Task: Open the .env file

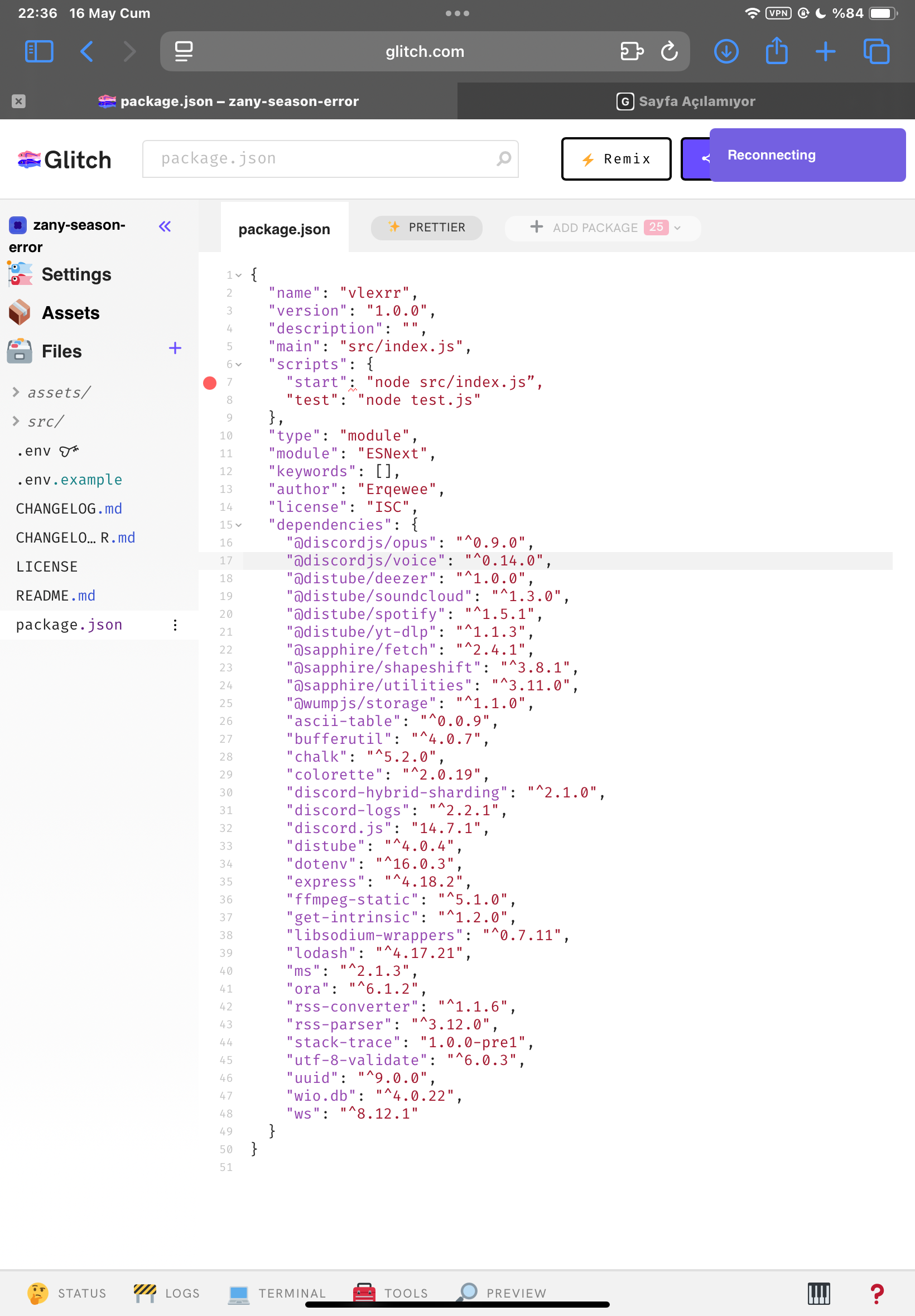Action: 47,451
